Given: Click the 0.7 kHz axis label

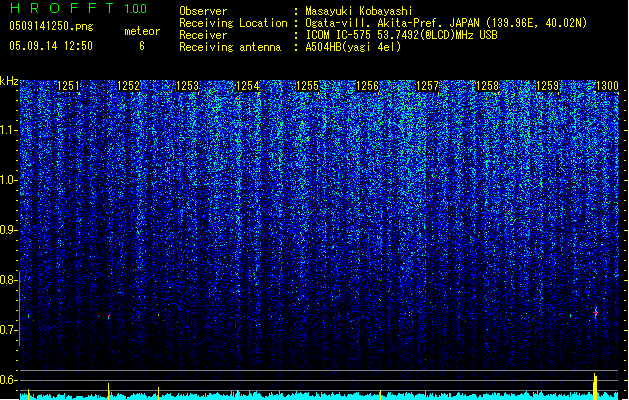Looking at the screenshot, I should point(8,330).
